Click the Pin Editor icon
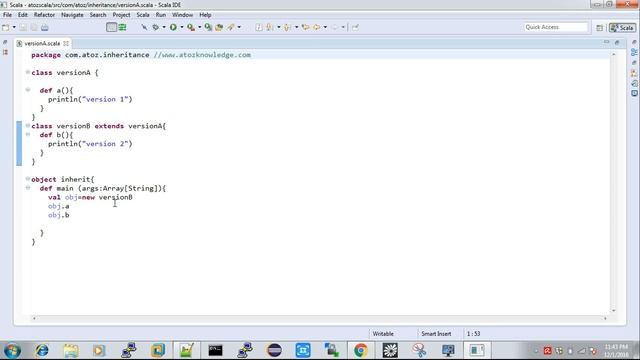 click(x=355, y=27)
